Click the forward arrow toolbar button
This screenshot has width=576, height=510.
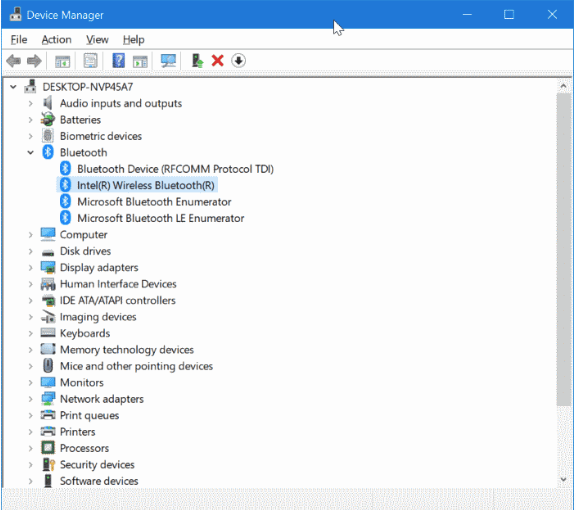pyautogui.click(x=34, y=61)
